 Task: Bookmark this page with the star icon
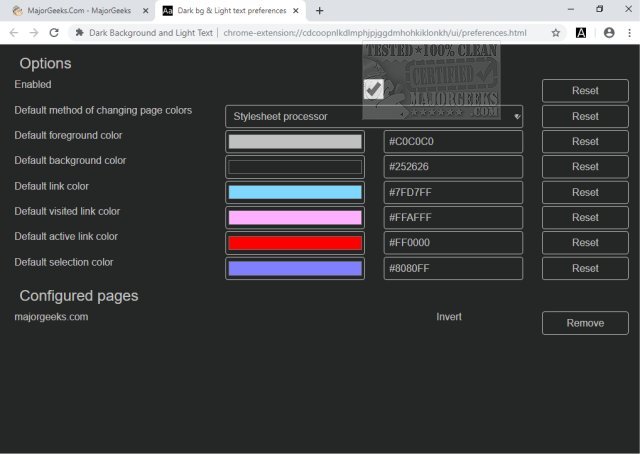coord(556,33)
